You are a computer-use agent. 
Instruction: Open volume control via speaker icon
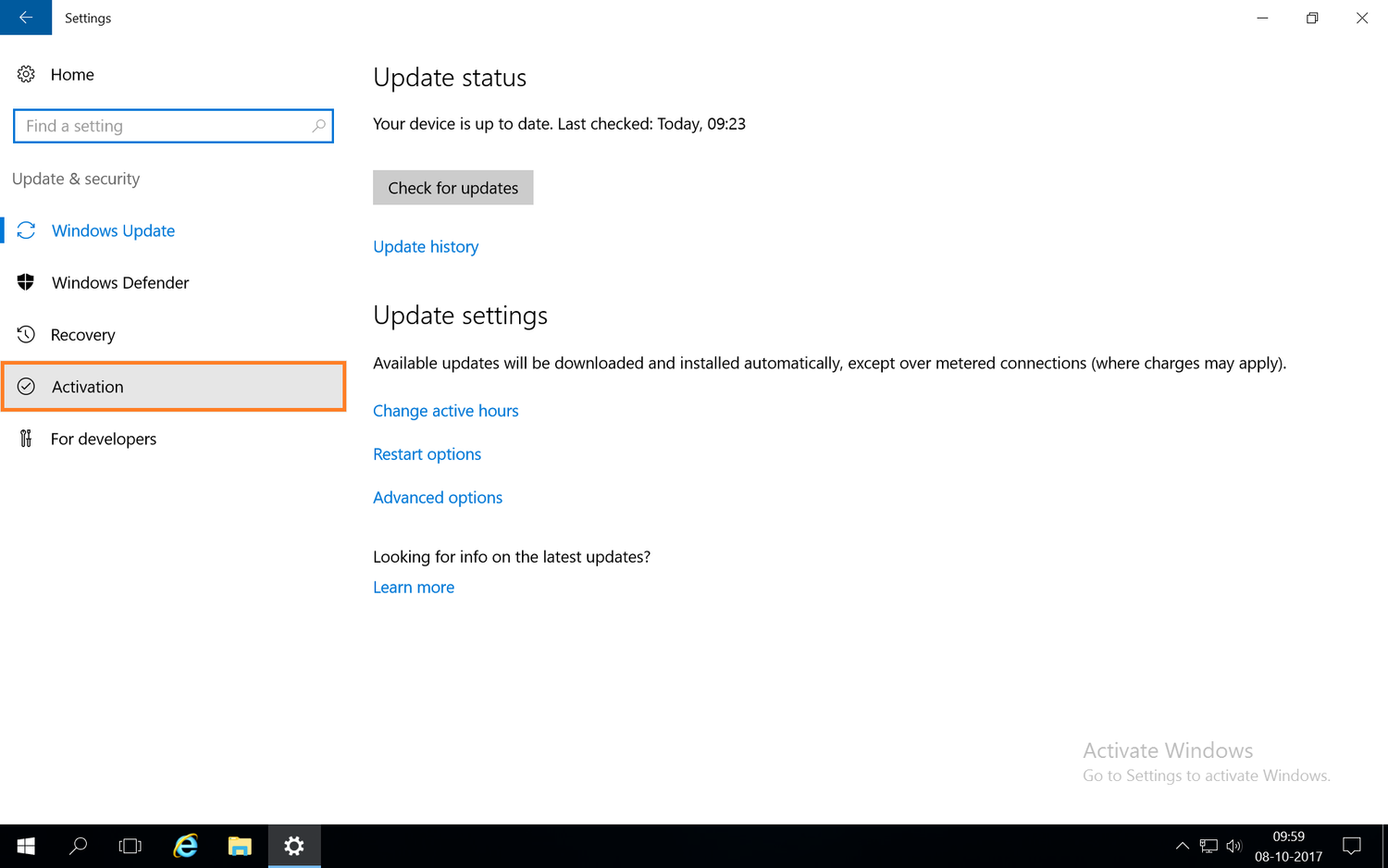click(1234, 846)
